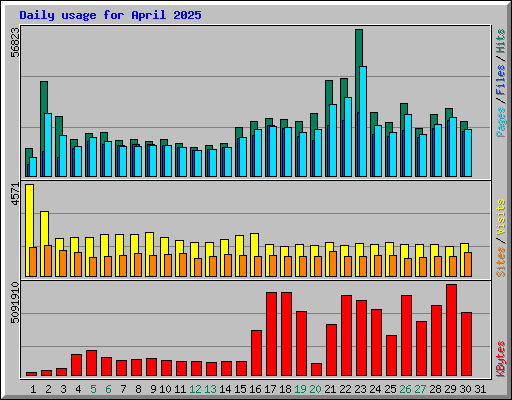Click the title "Daily usage for April 2025"
This screenshot has height=400, width=512.
pos(110,15)
